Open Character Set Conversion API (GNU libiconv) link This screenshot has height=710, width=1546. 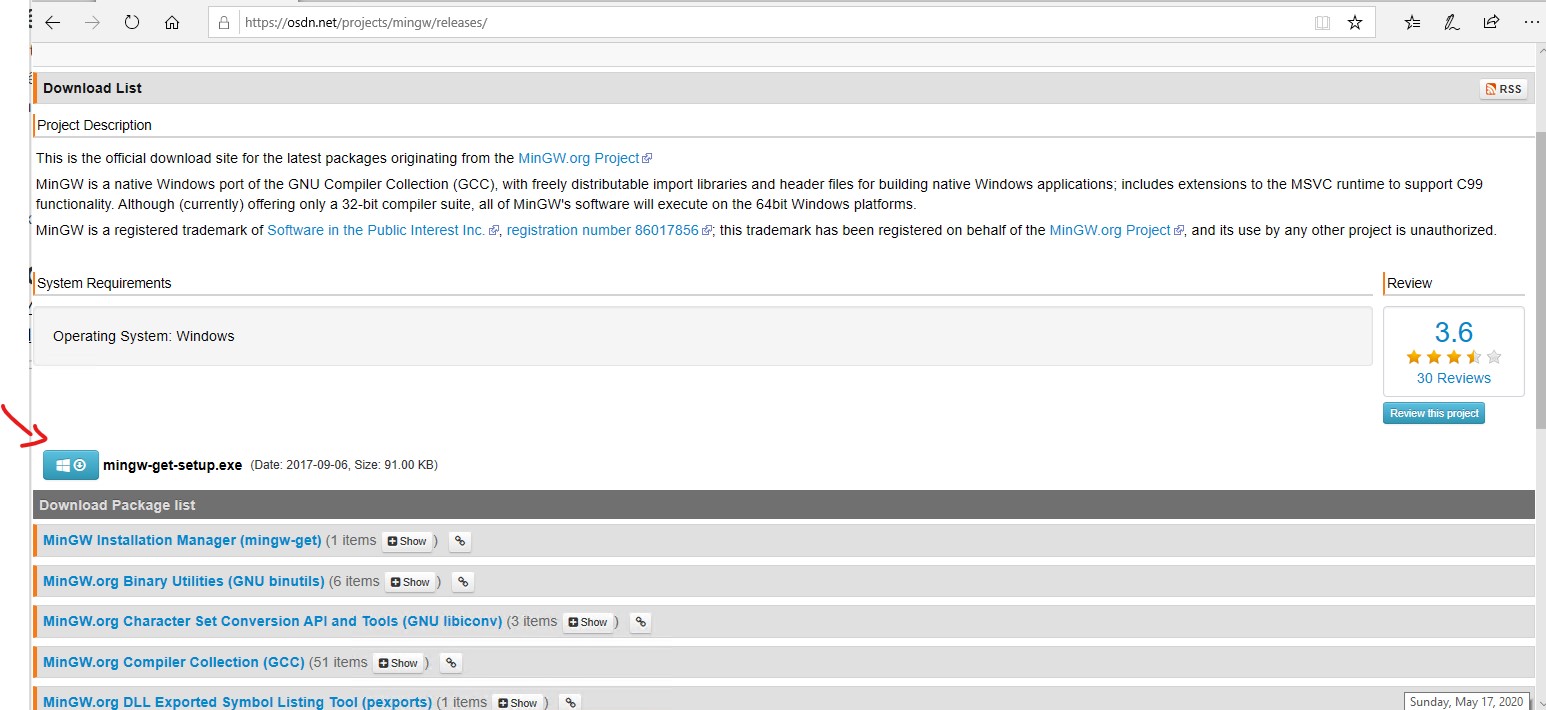(272, 621)
